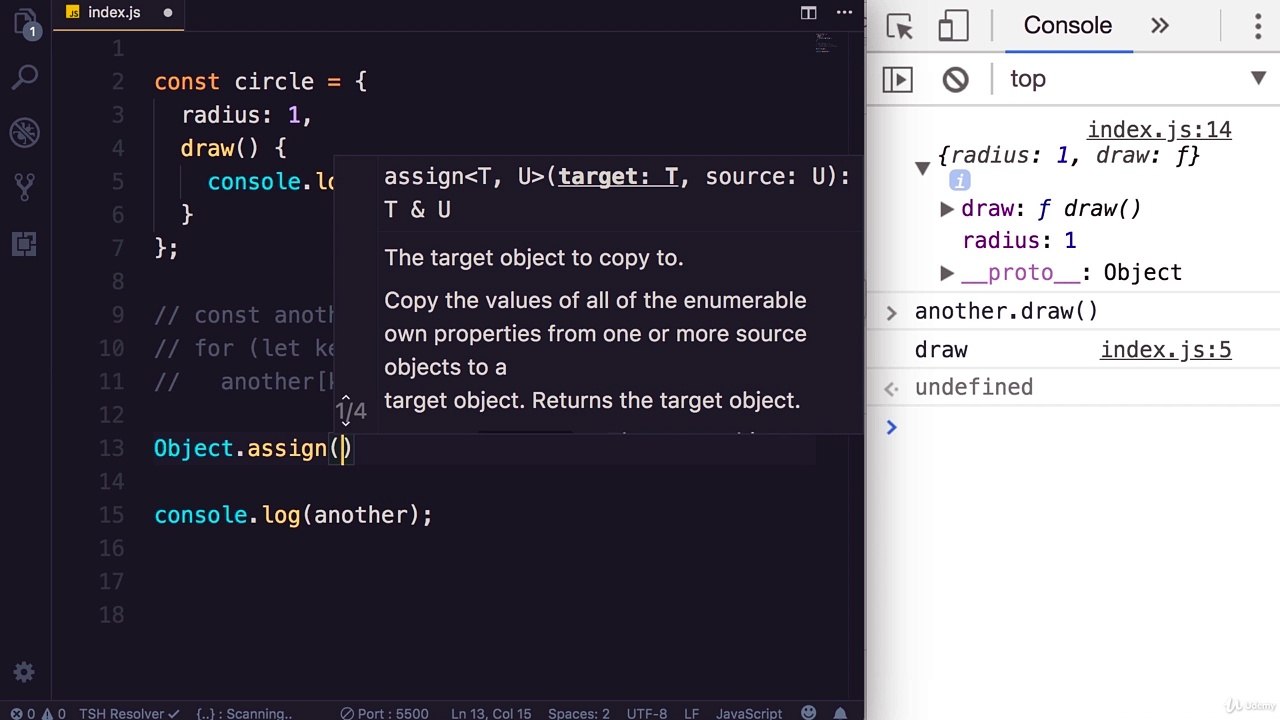The width and height of the screenshot is (1280, 720).
Task: Click the Scanning status item
Action: click(x=244, y=713)
